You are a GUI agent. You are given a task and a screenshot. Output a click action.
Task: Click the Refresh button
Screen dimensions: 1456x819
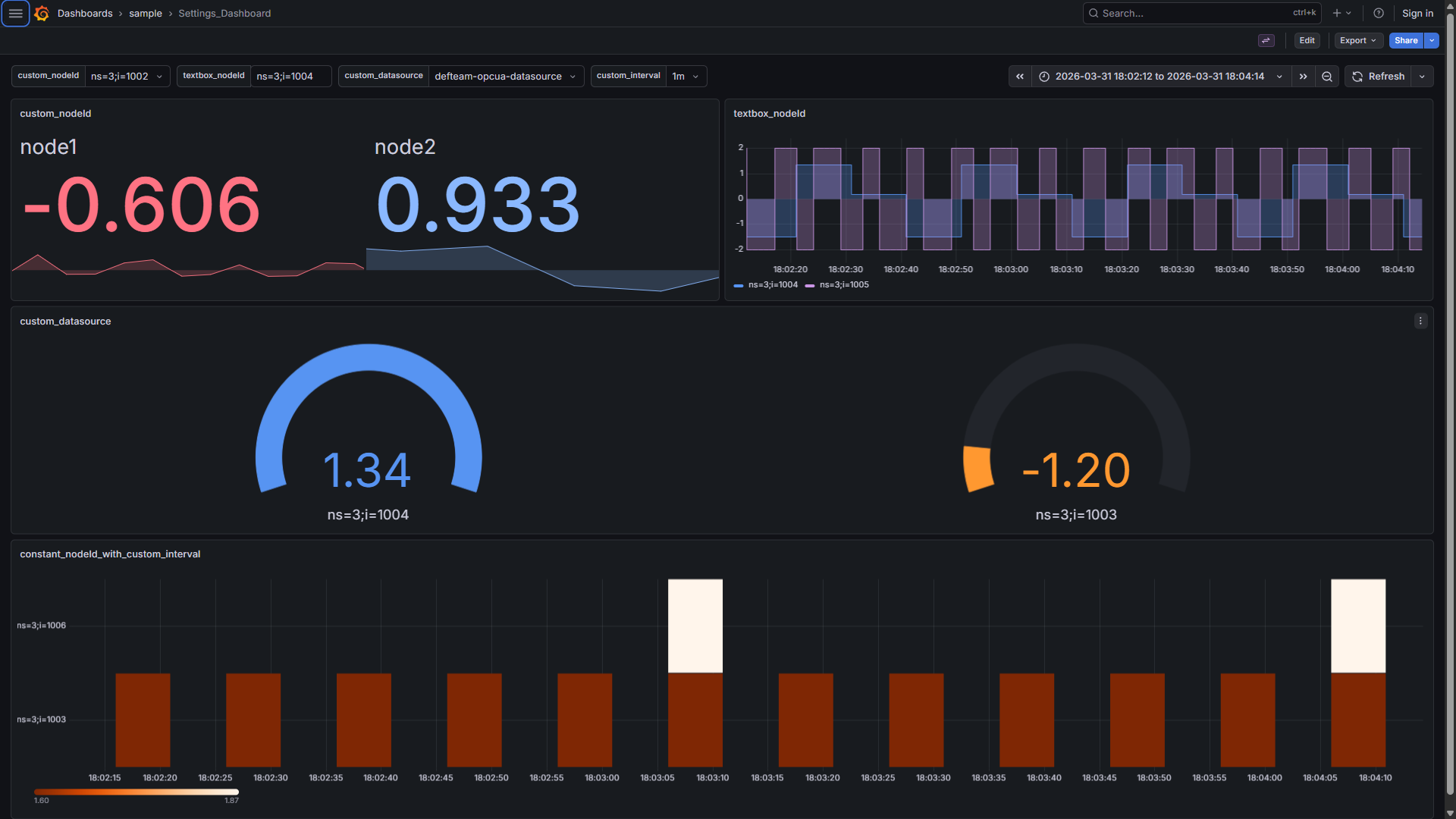point(1378,77)
